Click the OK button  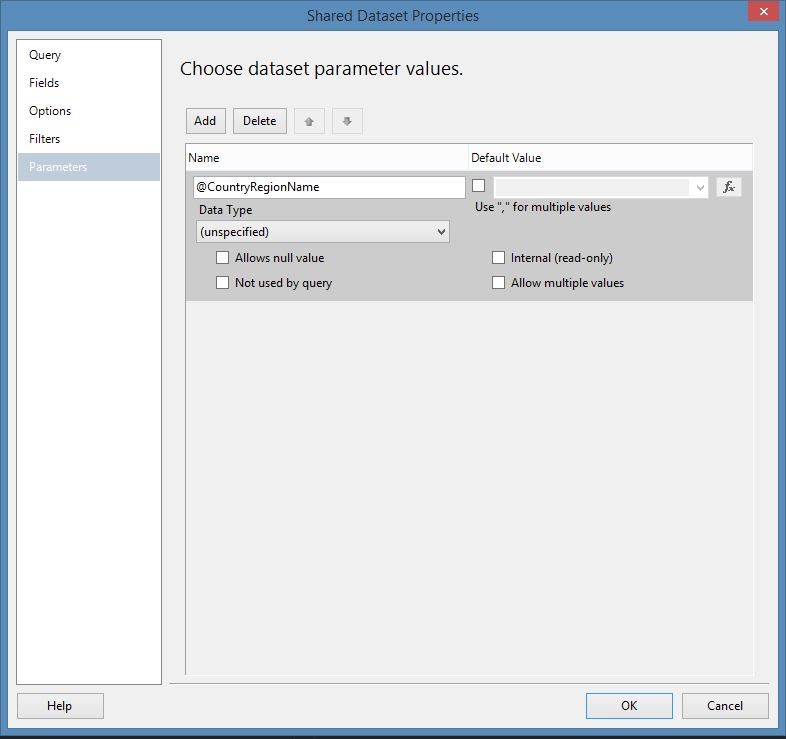point(628,705)
